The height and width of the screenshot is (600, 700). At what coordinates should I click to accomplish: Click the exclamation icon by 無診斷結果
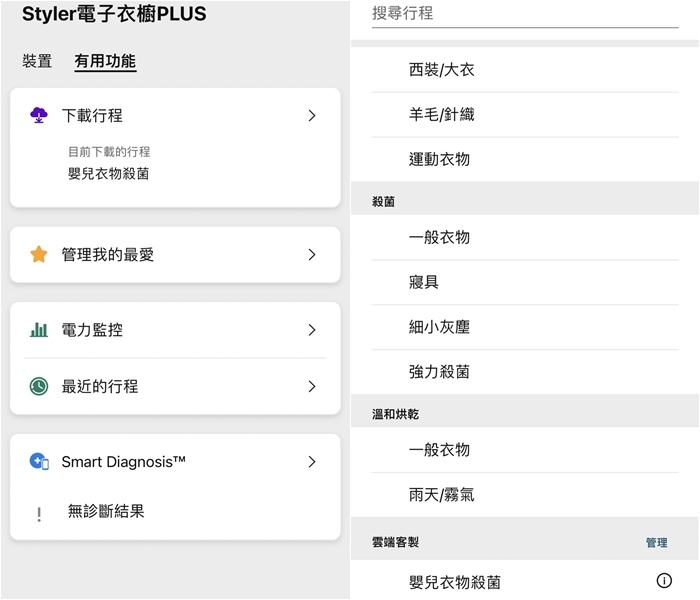pyautogui.click(x=39, y=513)
